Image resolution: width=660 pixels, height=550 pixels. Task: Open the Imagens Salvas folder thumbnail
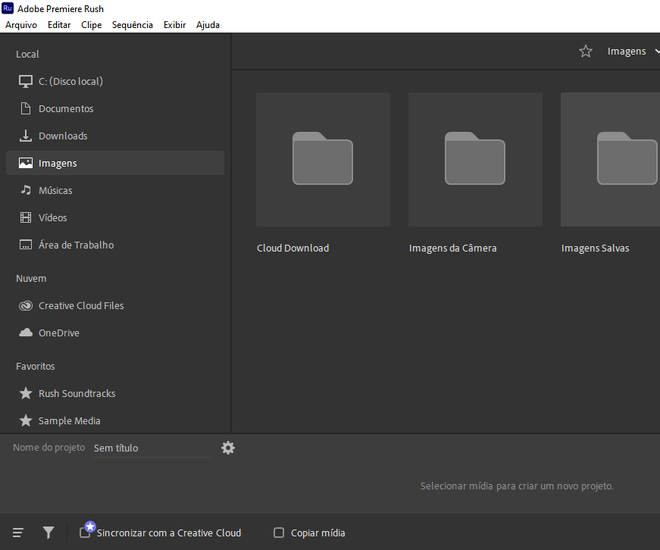point(610,159)
